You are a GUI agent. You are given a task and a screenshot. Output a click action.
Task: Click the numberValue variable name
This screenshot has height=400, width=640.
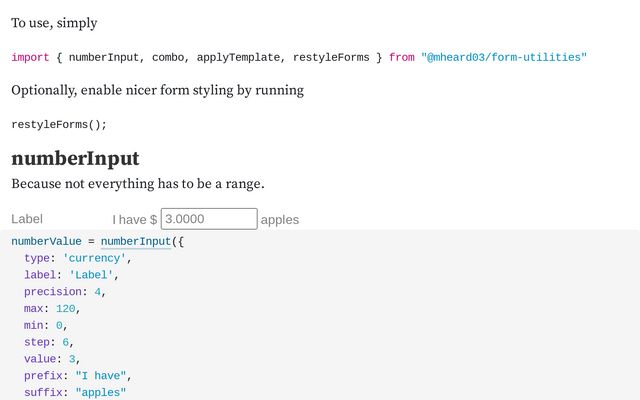47,241
